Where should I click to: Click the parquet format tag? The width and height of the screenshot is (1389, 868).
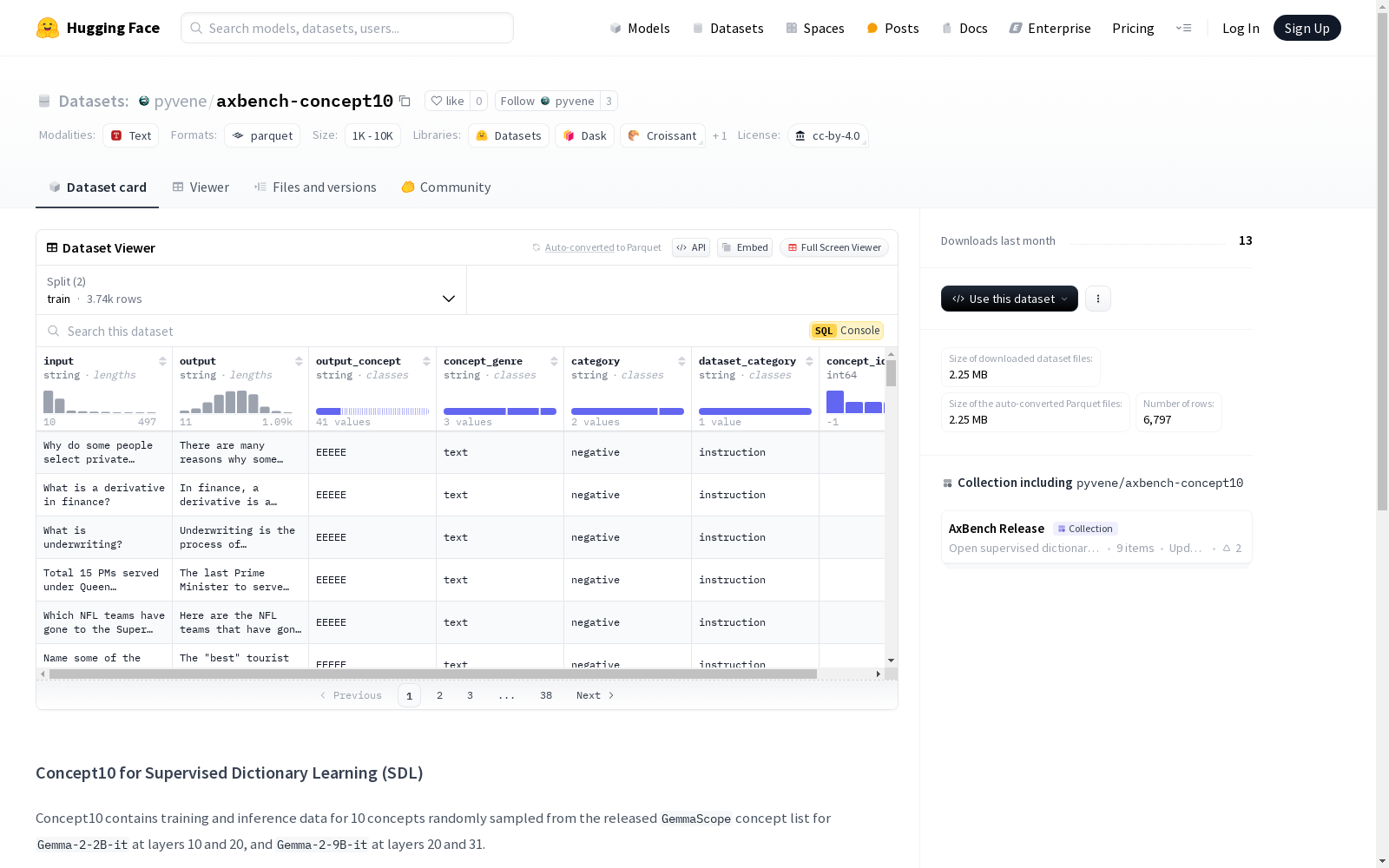(262, 135)
